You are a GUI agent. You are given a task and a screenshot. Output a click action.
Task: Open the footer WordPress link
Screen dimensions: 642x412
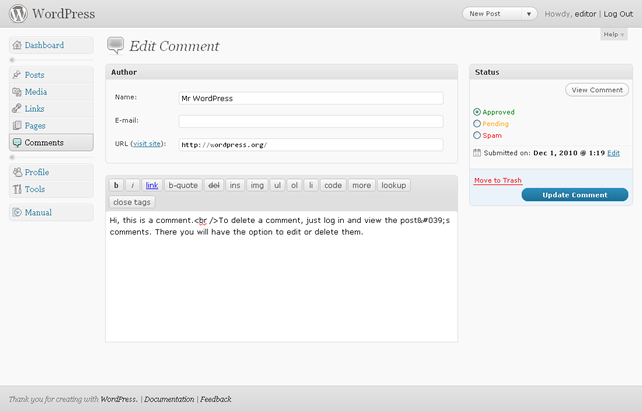tap(118, 399)
